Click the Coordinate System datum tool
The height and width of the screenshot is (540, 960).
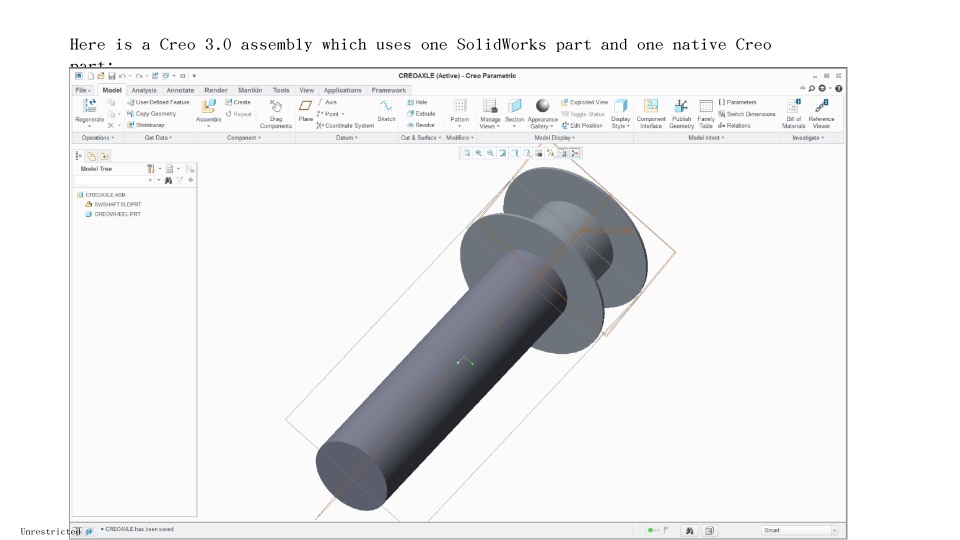(x=345, y=126)
